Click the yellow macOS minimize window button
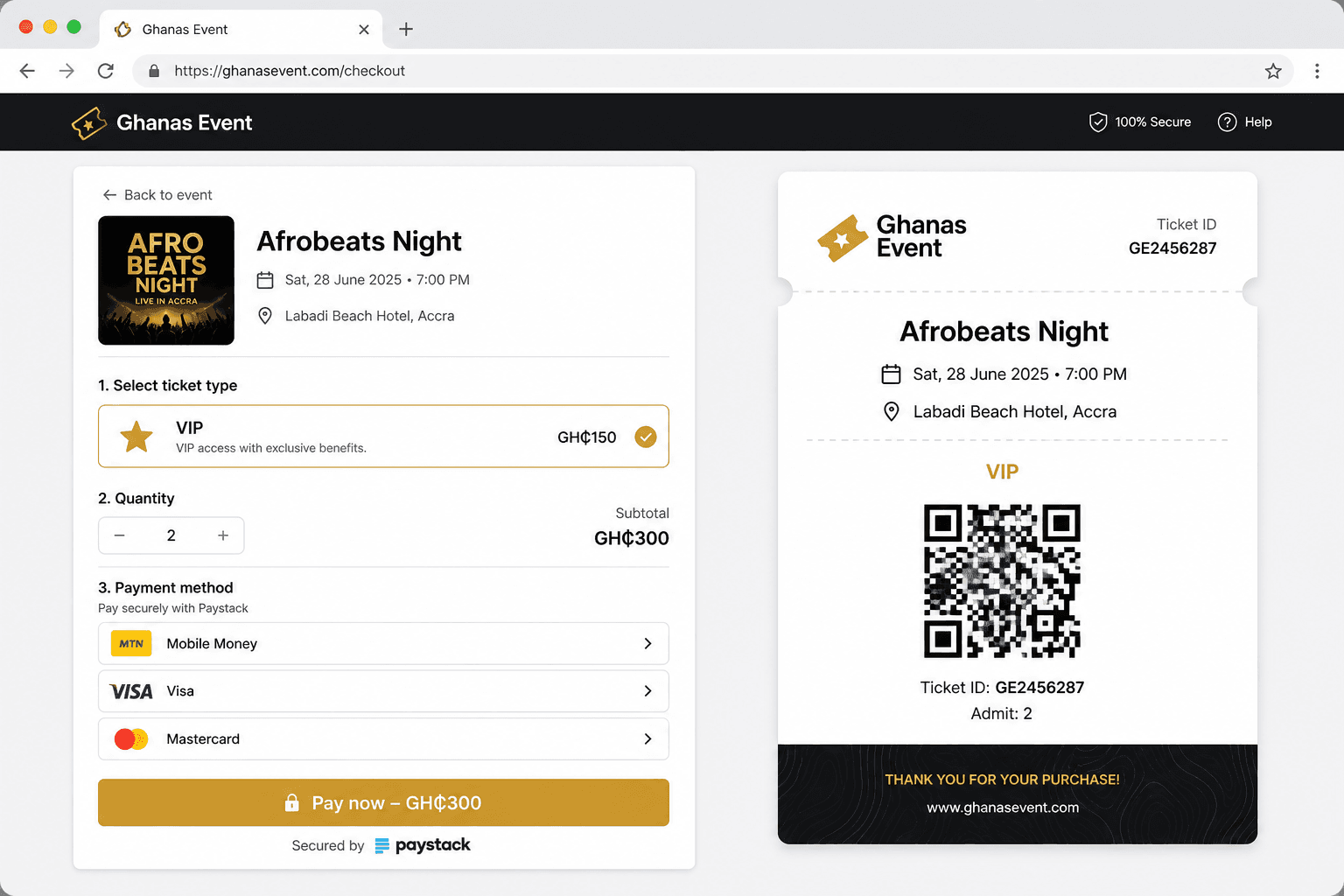 [50, 27]
